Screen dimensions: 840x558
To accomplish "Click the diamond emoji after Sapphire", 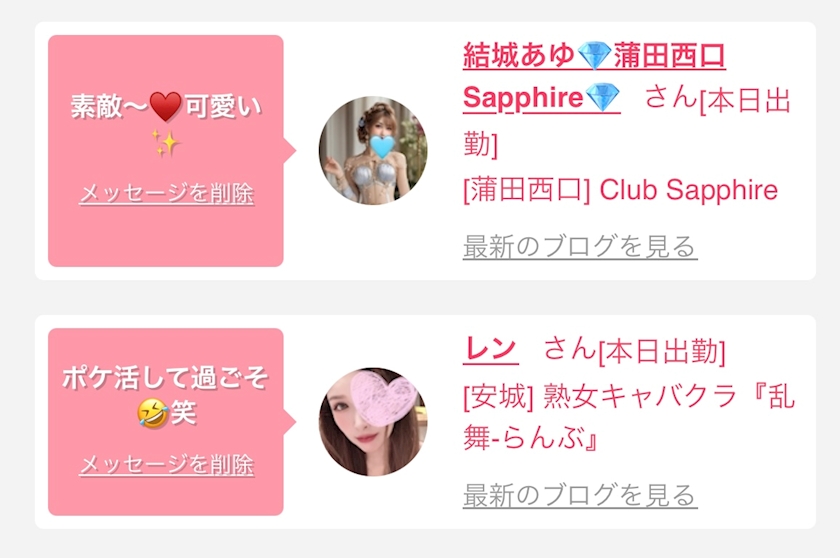I will tap(603, 97).
